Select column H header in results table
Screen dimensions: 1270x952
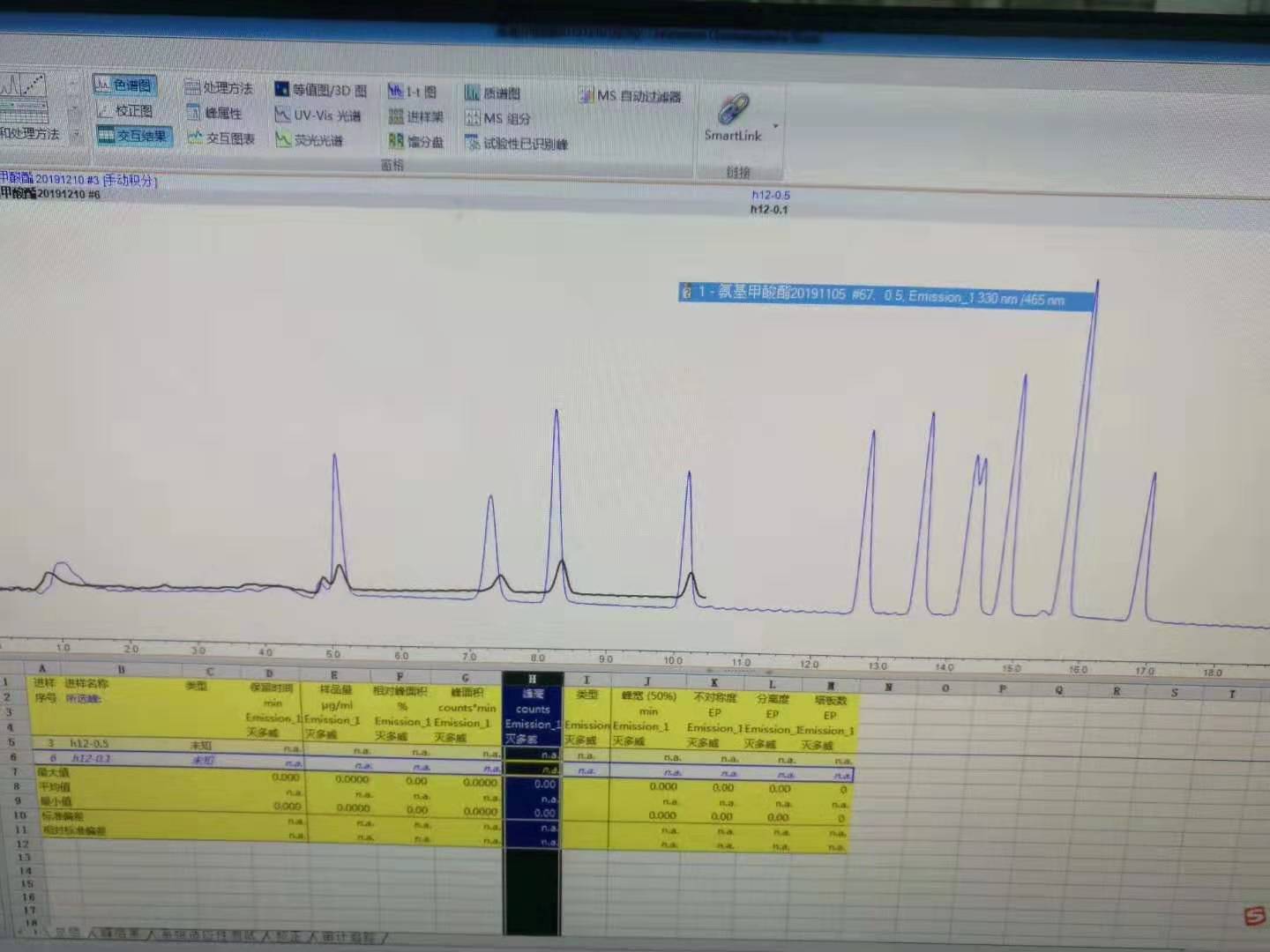[x=532, y=679]
